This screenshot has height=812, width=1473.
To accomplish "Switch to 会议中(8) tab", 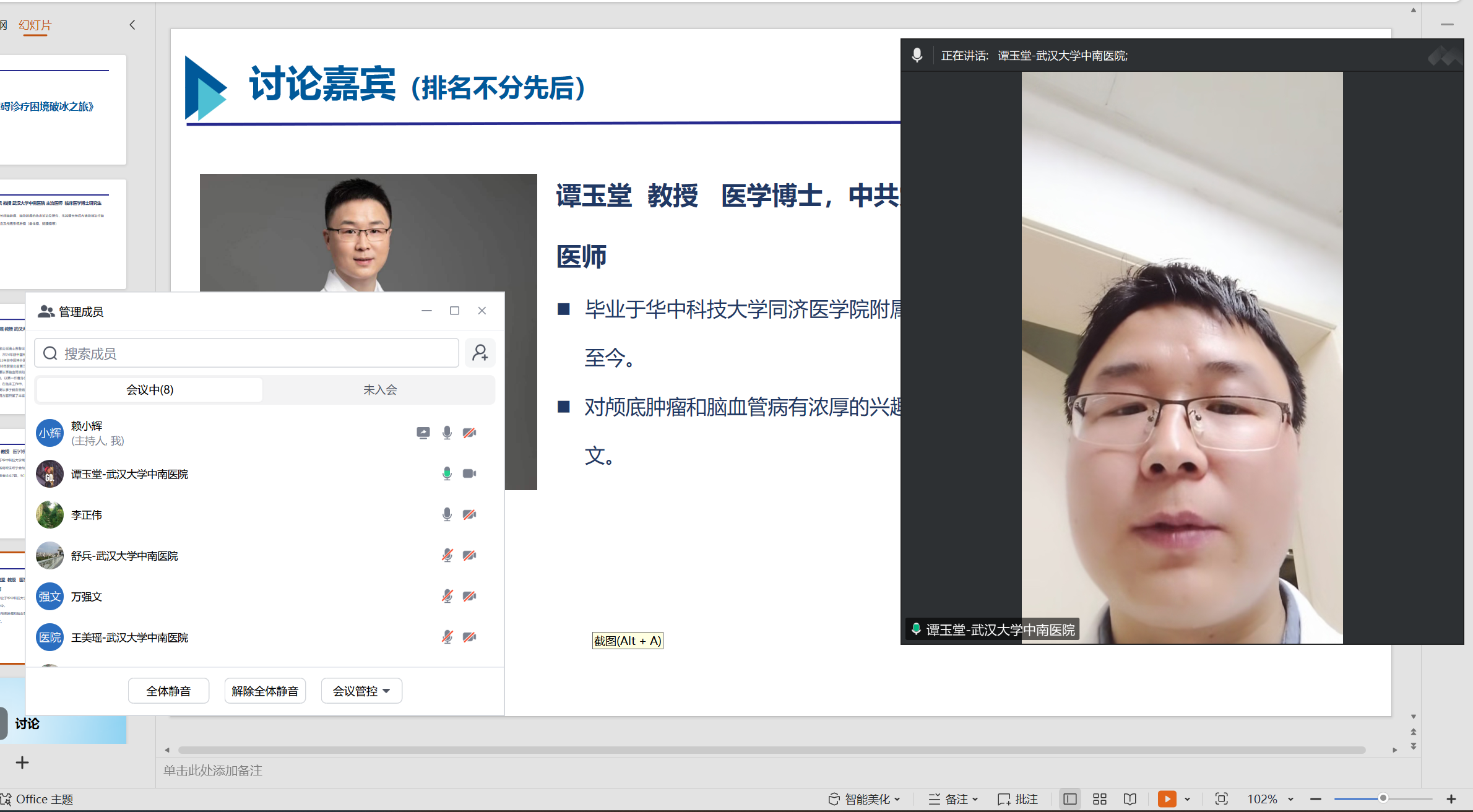I will [x=150, y=390].
